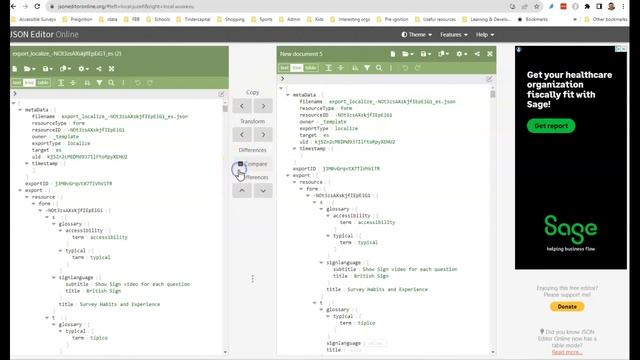
Task: Copy right document to left
Action: tap(242, 106)
